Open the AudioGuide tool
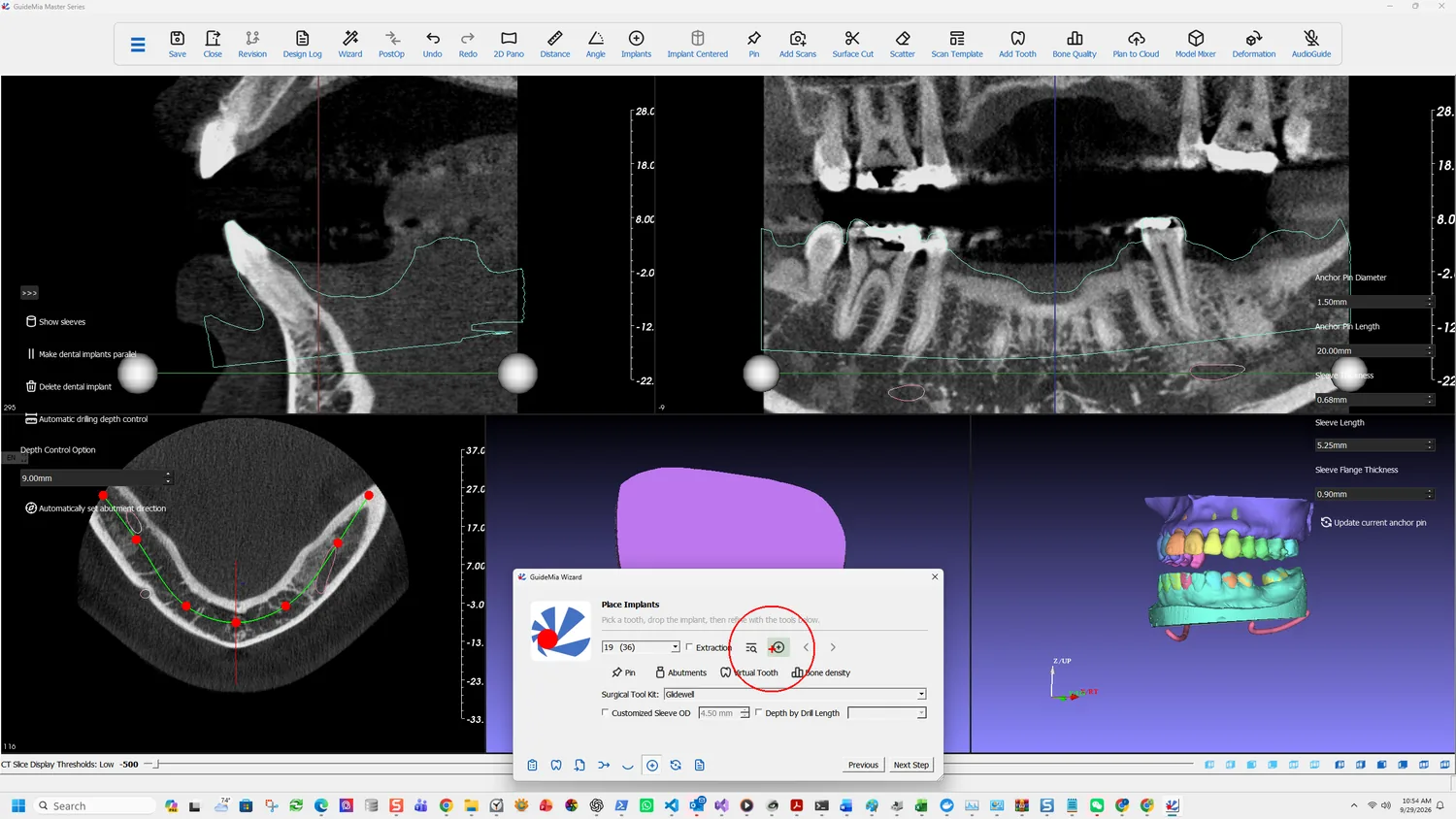Image resolution: width=1456 pixels, height=819 pixels. 1311,44
